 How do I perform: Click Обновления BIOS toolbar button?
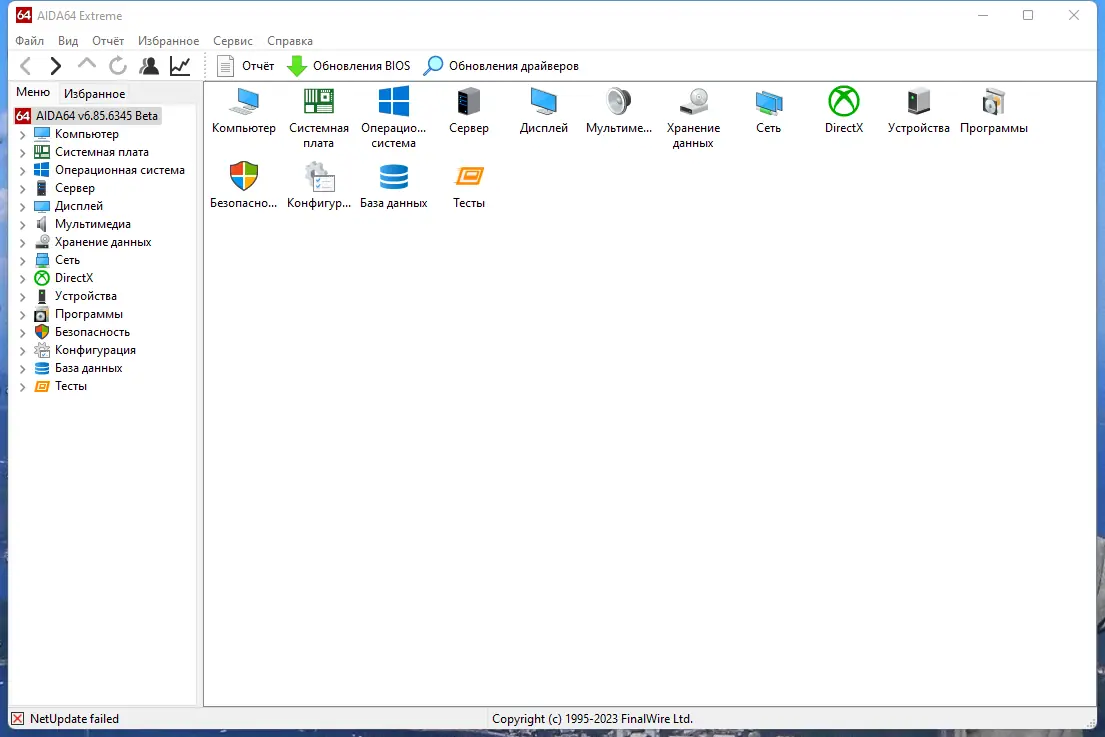(x=349, y=66)
